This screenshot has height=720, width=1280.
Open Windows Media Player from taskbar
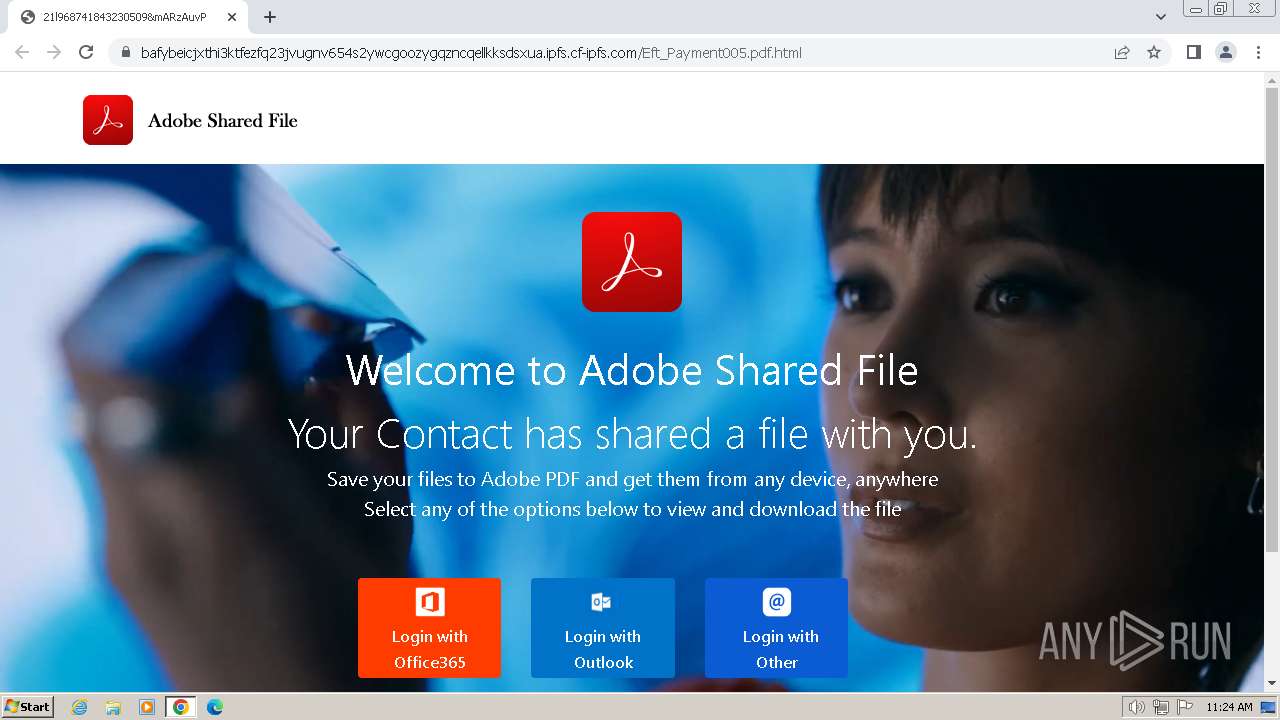click(x=147, y=707)
